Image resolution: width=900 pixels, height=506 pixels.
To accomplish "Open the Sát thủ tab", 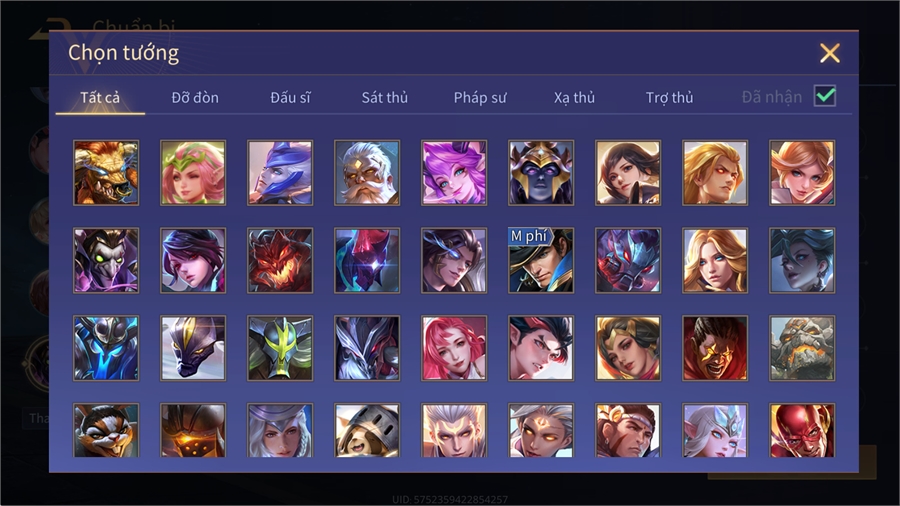I will pos(385,98).
